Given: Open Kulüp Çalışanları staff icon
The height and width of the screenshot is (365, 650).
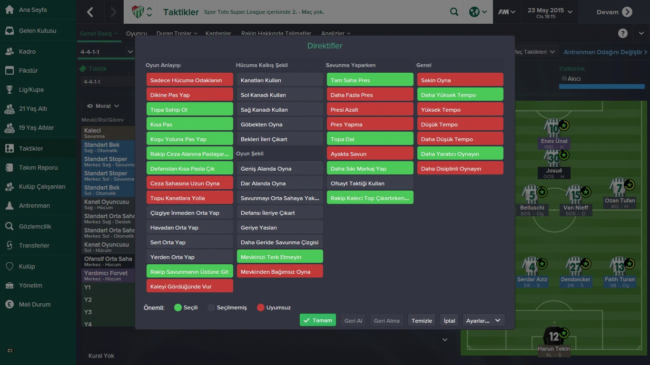Looking at the screenshot, I should click(x=9, y=187).
